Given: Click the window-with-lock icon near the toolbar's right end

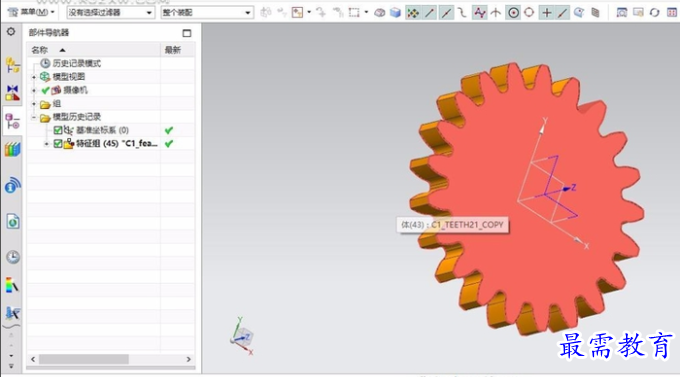Looking at the screenshot, I should click(x=638, y=13).
